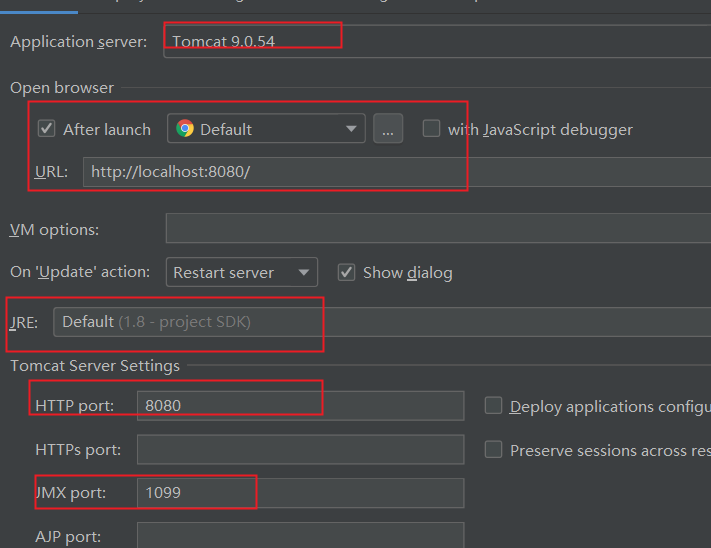The width and height of the screenshot is (711, 548).
Task: Enable Preserve sessions across restarts checkbox
Action: [493, 450]
